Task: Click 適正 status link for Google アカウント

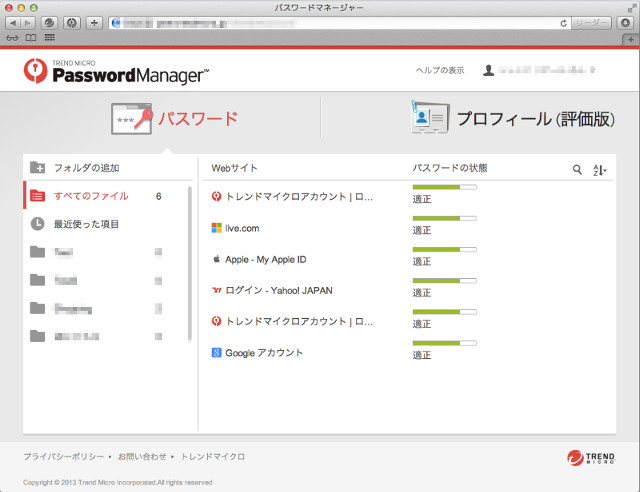Action: click(x=422, y=355)
